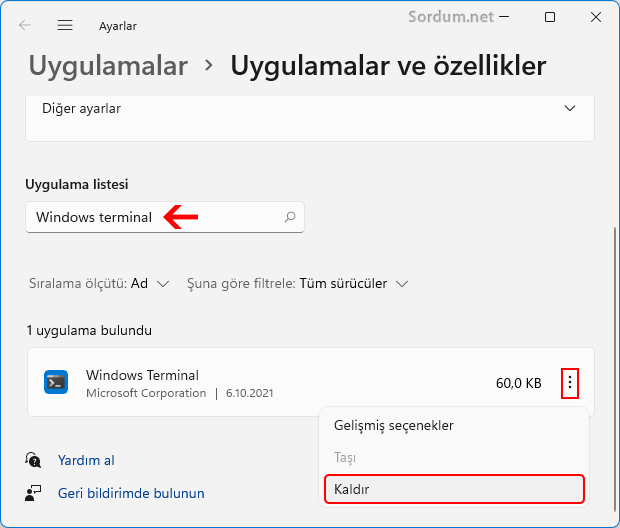Open Geri bildirimde bulunun link
Screen dimensions: 620x528
(x=131, y=493)
